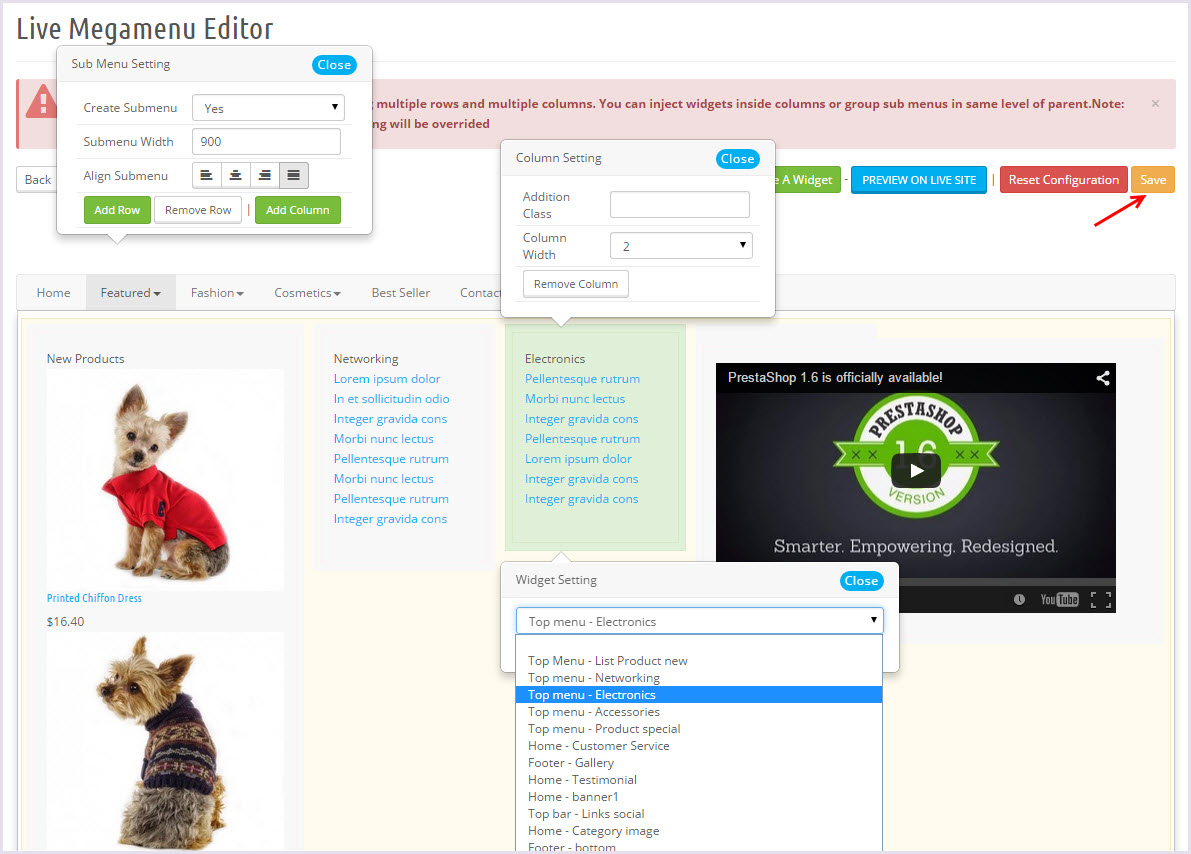Click the video share icon
1191x854 pixels.
[1102, 378]
